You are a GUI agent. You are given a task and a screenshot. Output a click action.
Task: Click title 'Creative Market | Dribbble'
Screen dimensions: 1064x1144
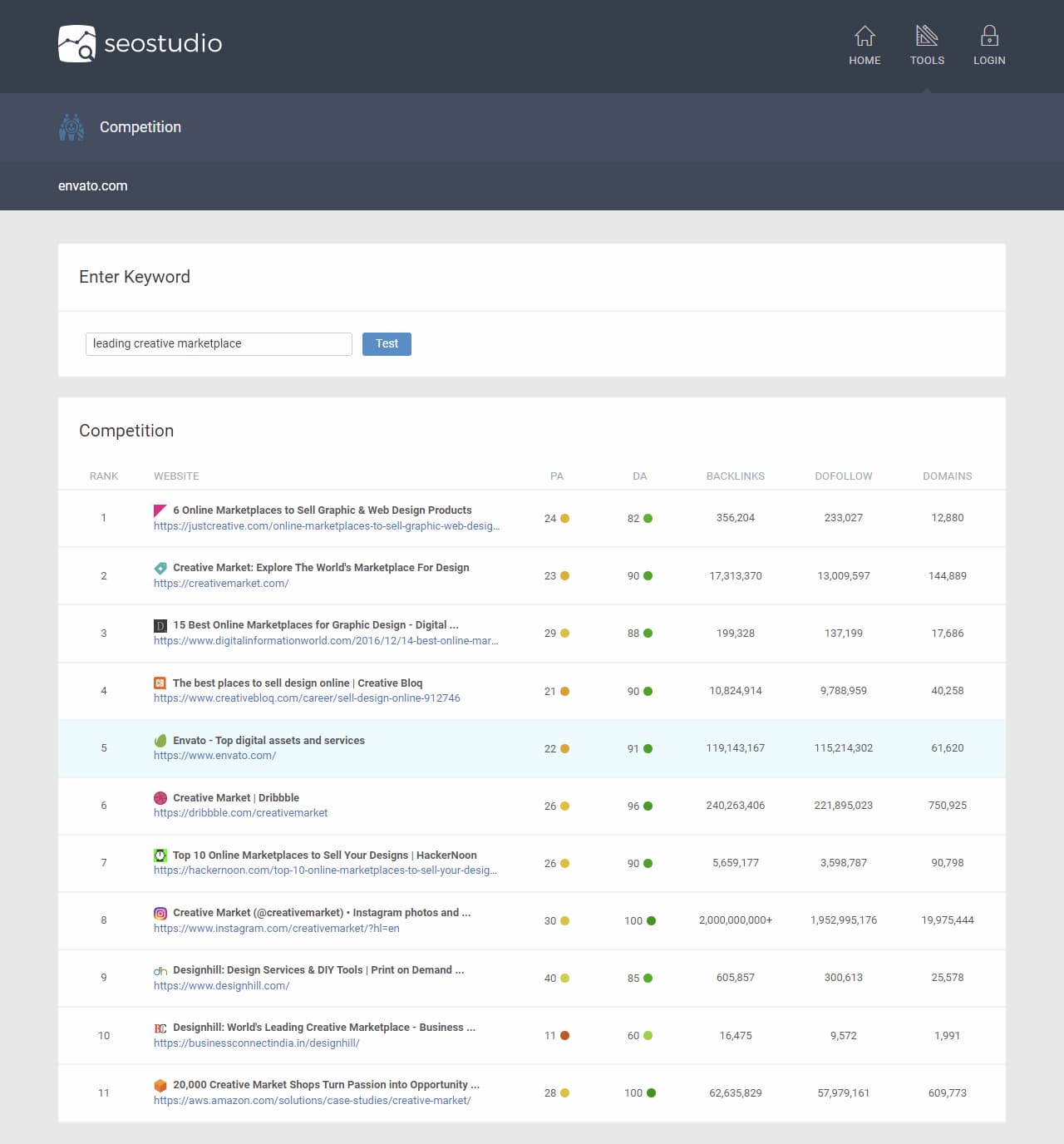click(x=236, y=798)
